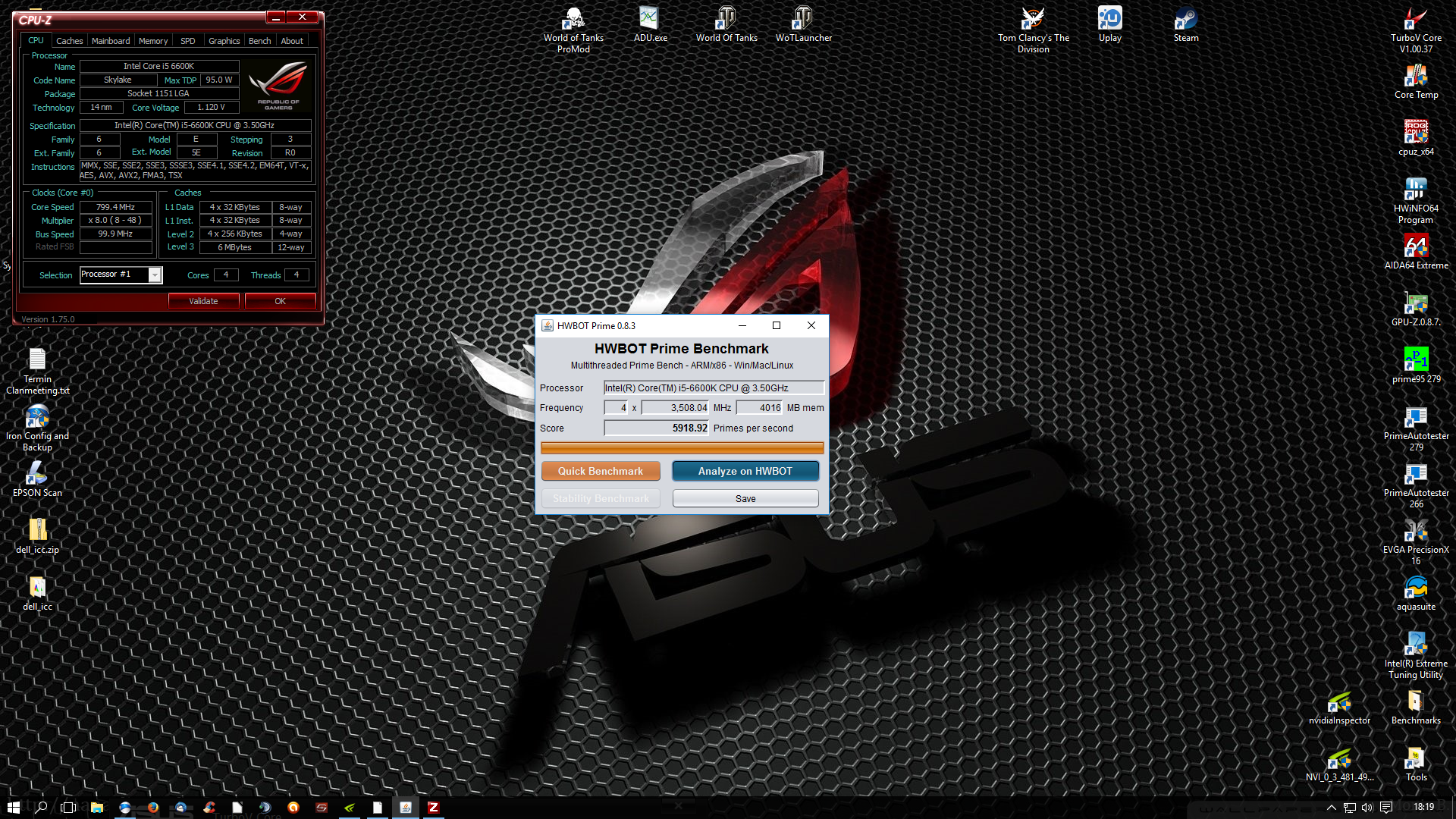1456x819 pixels.
Task: Open the aquasuite desktop icon
Action: 1416,593
